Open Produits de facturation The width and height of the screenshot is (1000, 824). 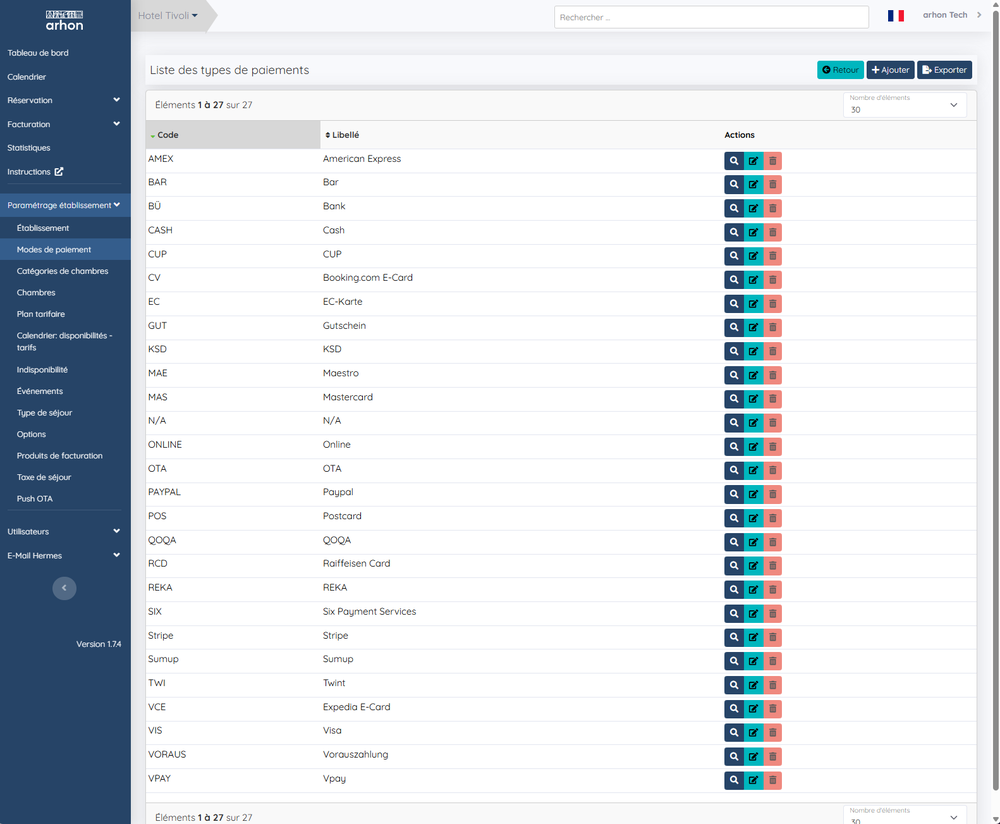(59, 455)
